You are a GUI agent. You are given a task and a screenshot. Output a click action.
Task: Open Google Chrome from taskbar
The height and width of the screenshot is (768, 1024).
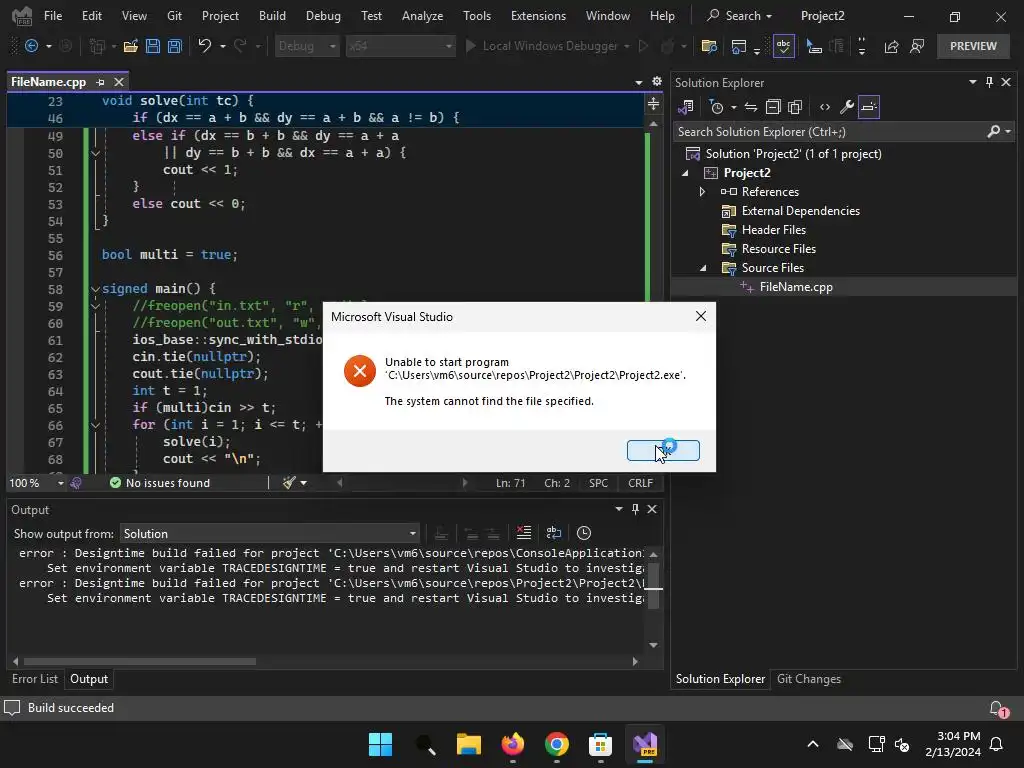click(x=556, y=744)
